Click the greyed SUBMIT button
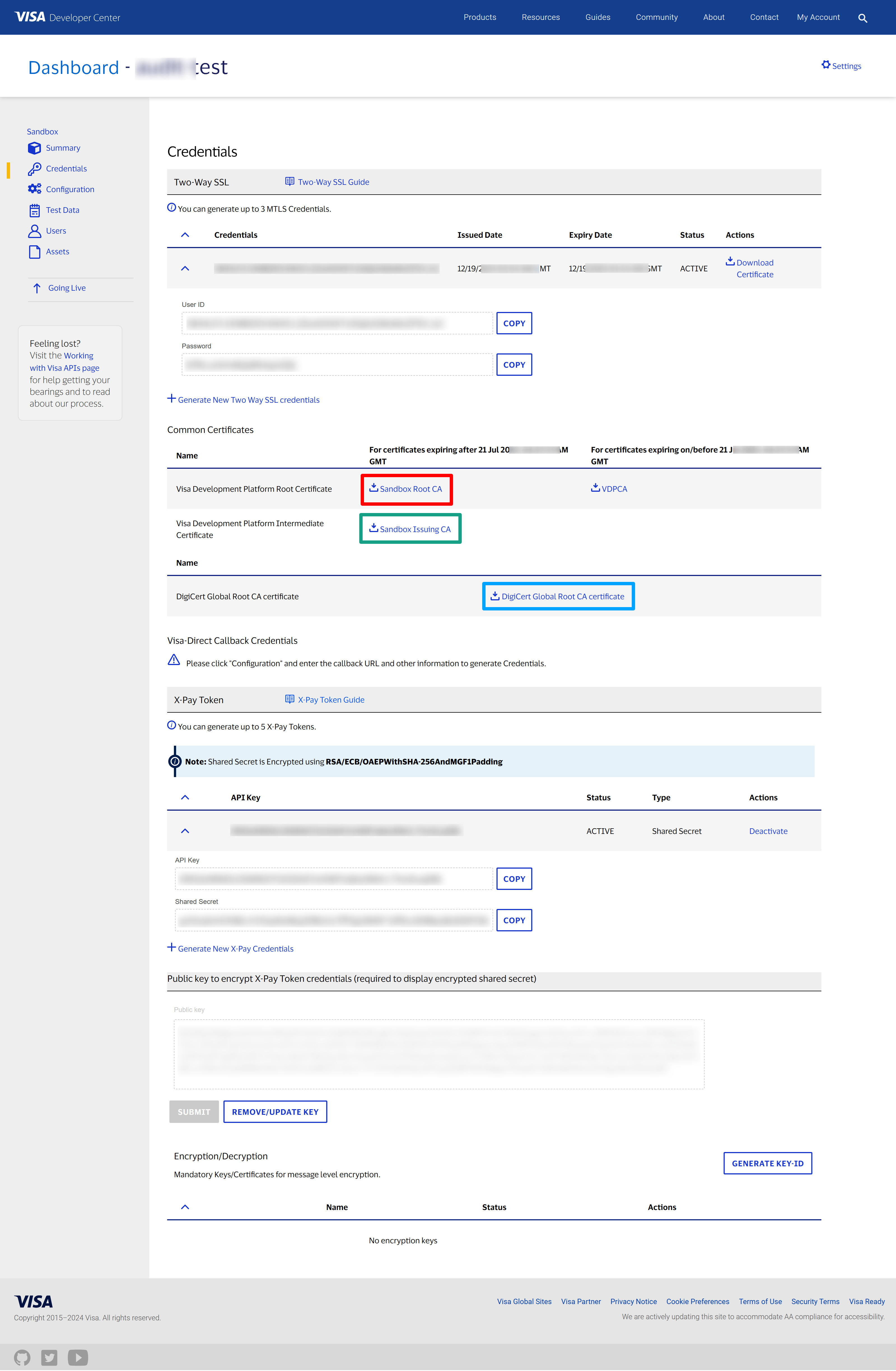896x1371 pixels. click(194, 1112)
